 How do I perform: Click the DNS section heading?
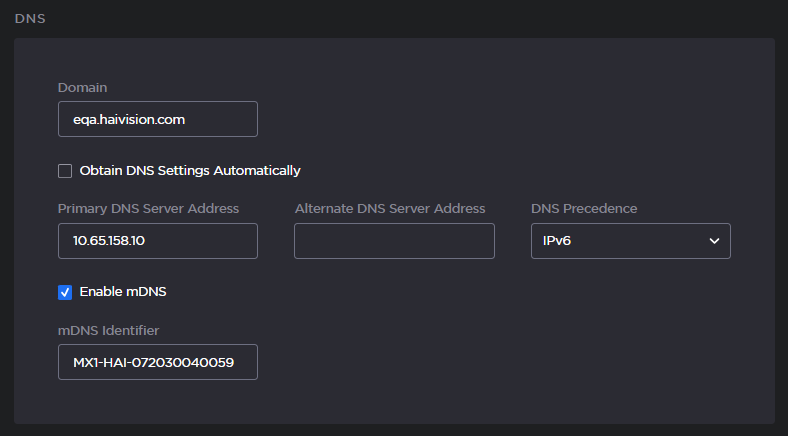click(30, 19)
